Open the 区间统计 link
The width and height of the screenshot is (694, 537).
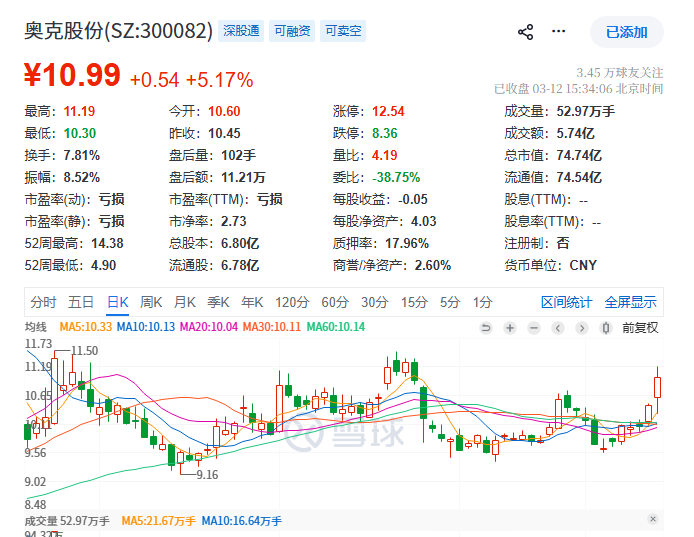567,302
